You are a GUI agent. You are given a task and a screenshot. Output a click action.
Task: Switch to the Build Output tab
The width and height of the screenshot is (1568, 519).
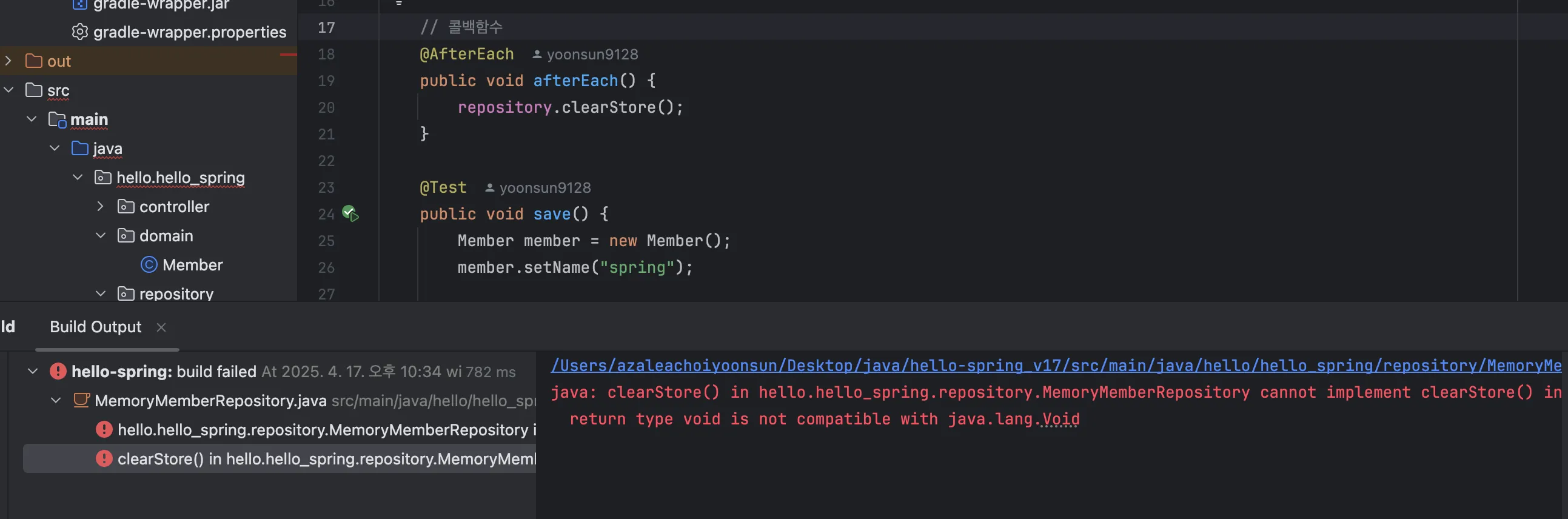[x=96, y=327]
